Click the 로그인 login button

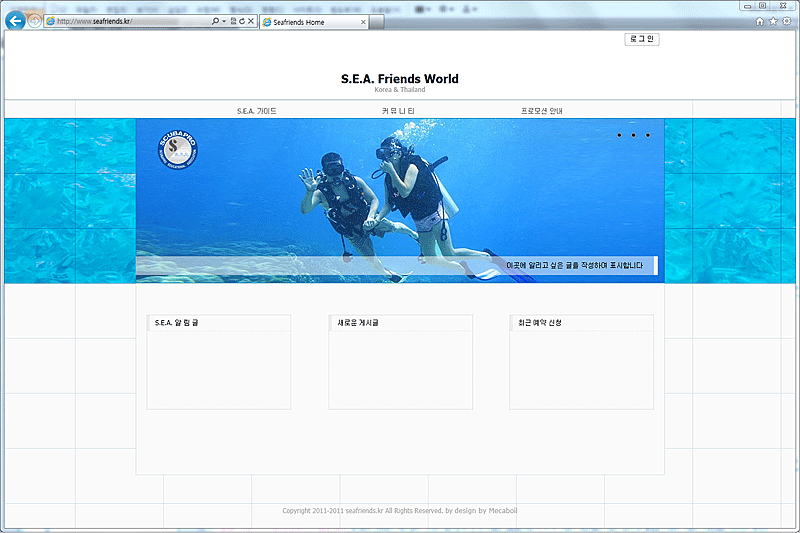(642, 39)
